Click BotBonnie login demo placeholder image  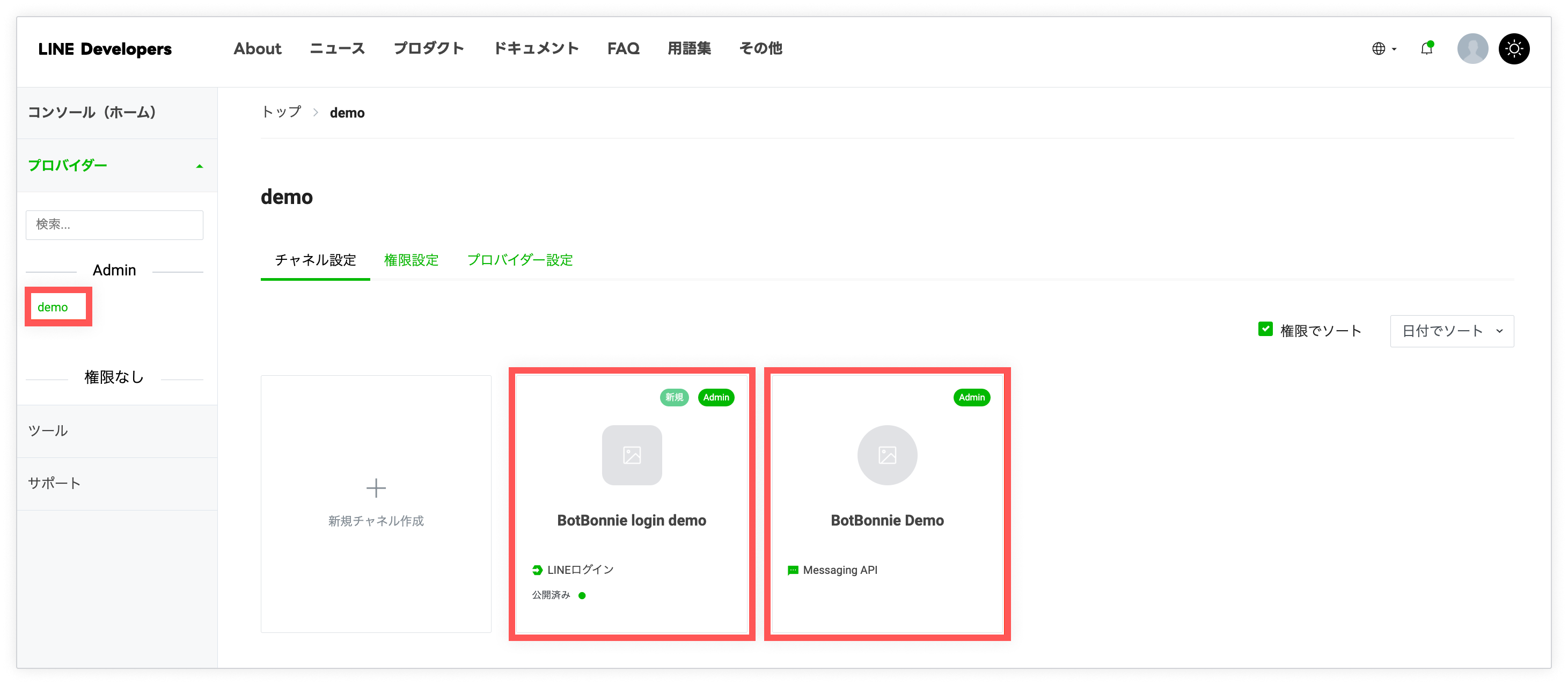pos(631,455)
